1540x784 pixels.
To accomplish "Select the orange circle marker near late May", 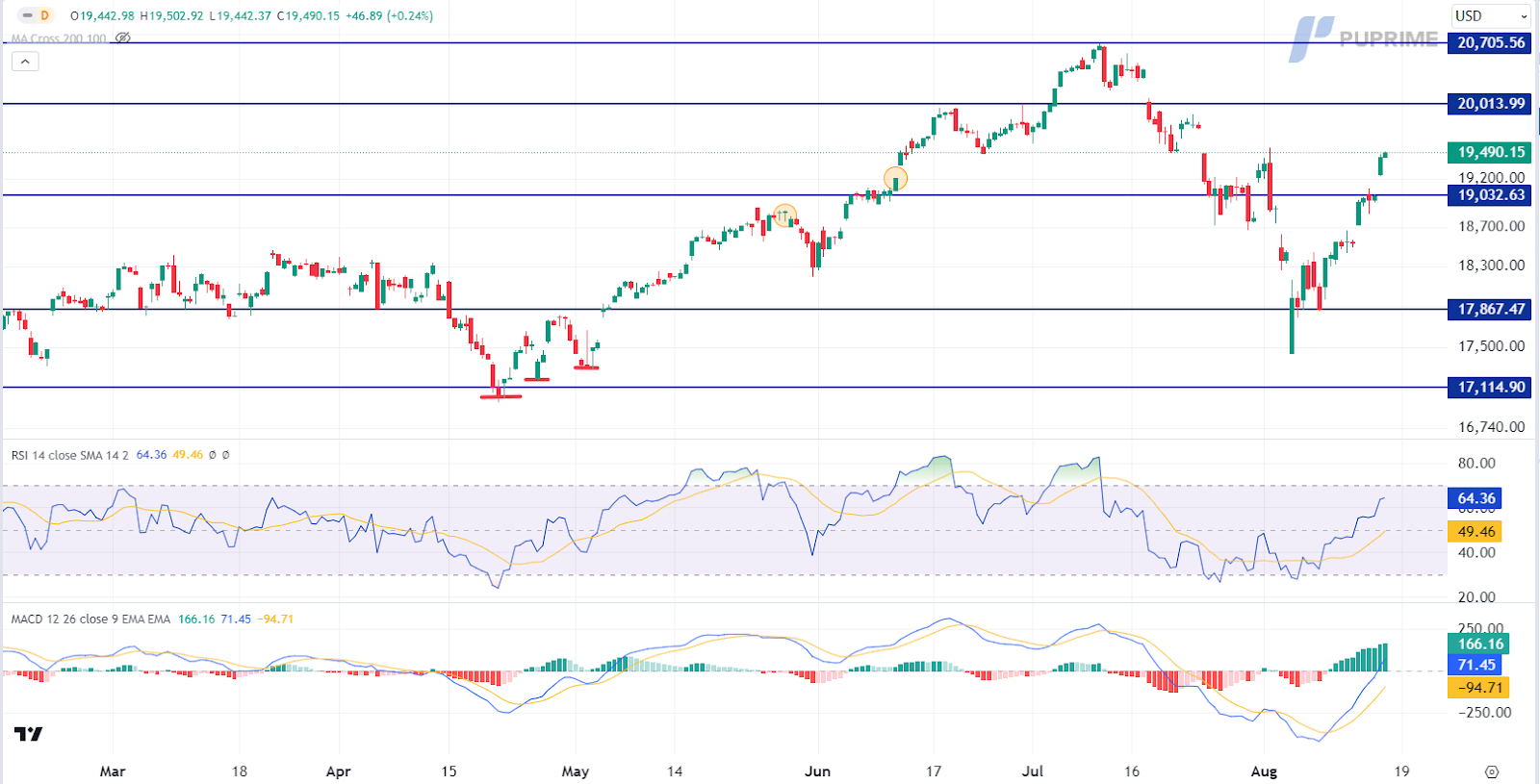I will [x=785, y=215].
